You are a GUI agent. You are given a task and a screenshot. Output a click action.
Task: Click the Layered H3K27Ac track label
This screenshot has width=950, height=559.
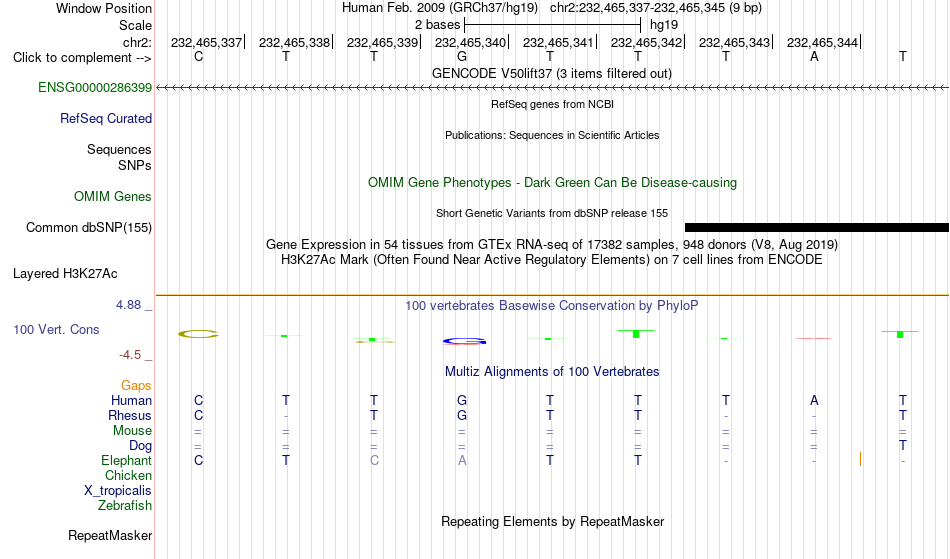pos(65,274)
